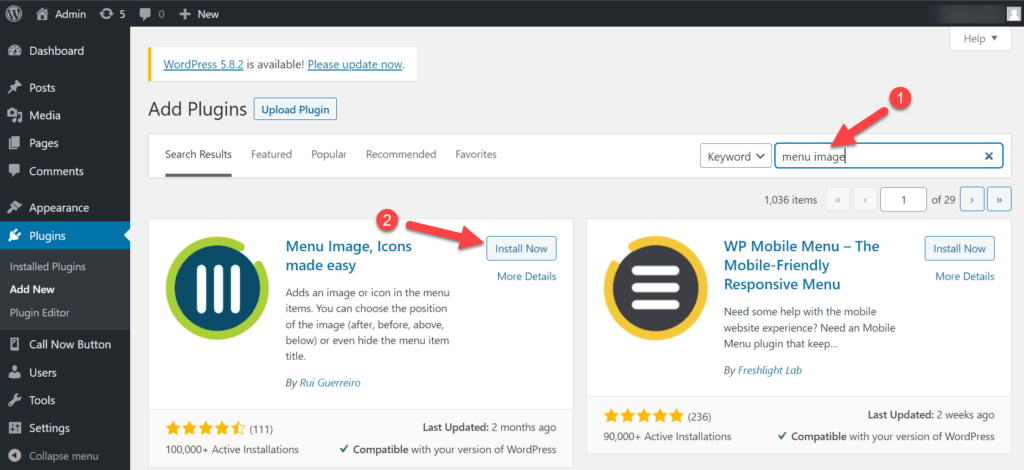Clear the plugin search field with X
1024x470 pixels.
coord(989,156)
